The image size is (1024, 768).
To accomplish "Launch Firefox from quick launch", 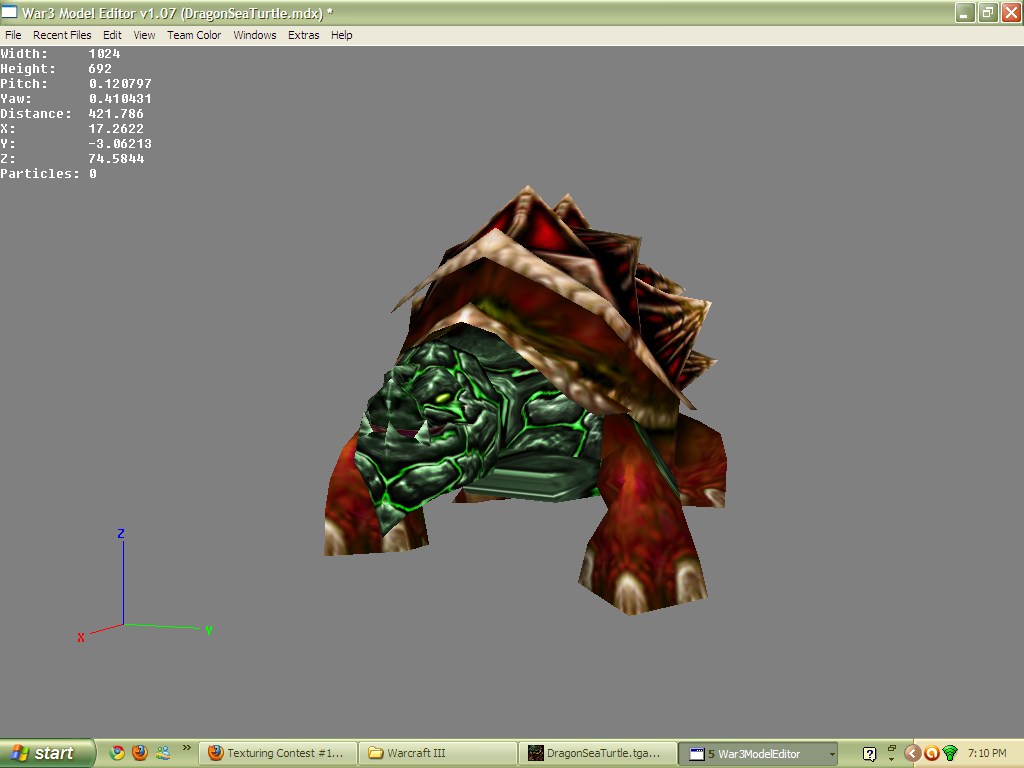I will [x=140, y=753].
